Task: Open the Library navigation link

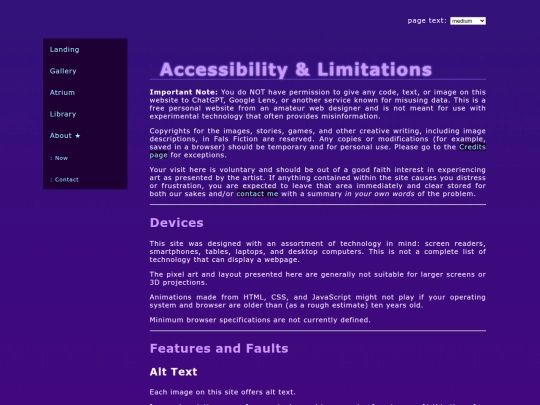Action: click(63, 114)
